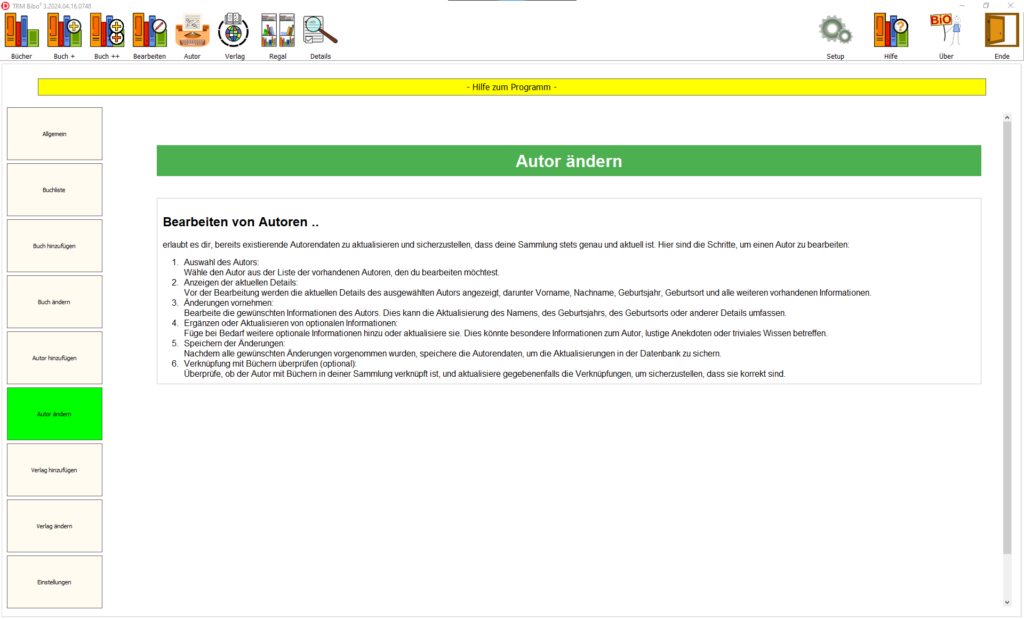Open the Bearbeiten edit book icon
The width and height of the screenshot is (1024, 619).
[150, 31]
